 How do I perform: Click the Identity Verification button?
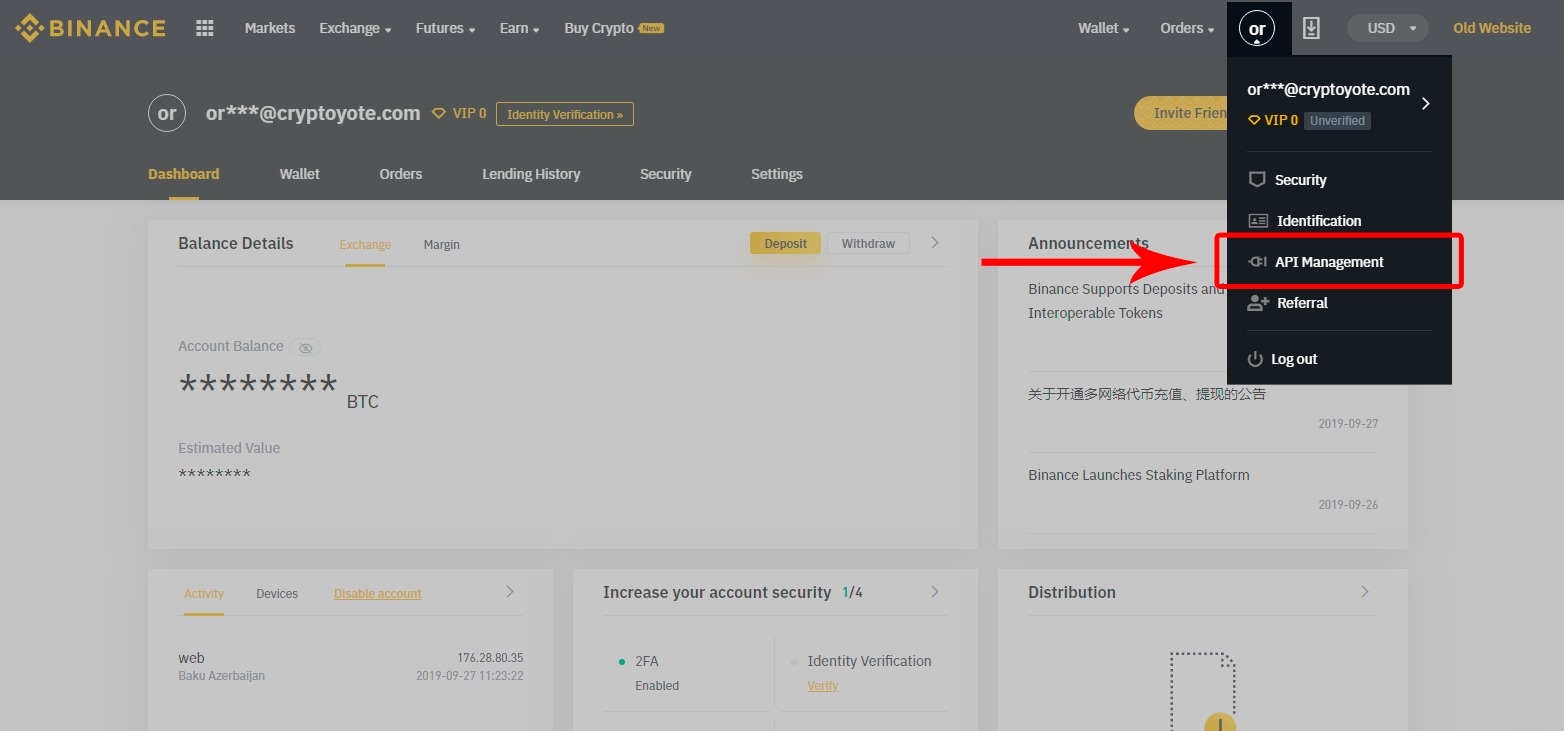(565, 114)
